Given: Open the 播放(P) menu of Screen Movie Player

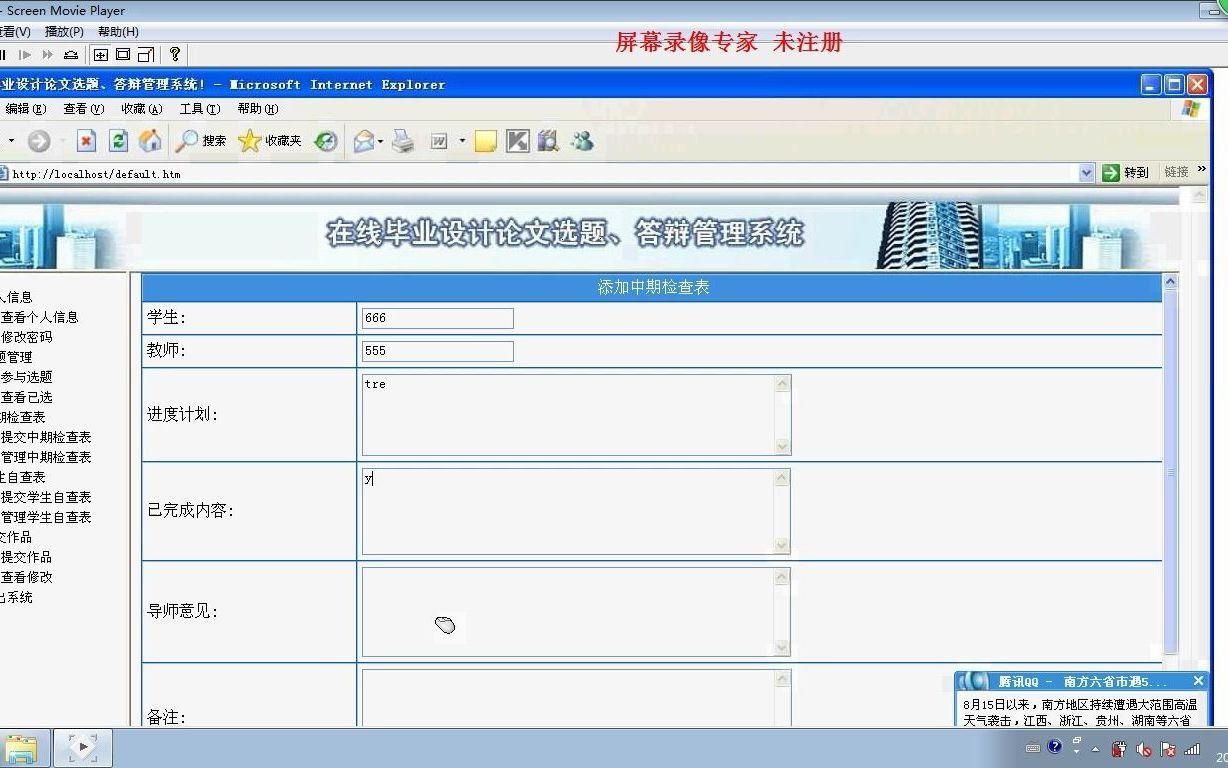Looking at the screenshot, I should click(x=64, y=31).
